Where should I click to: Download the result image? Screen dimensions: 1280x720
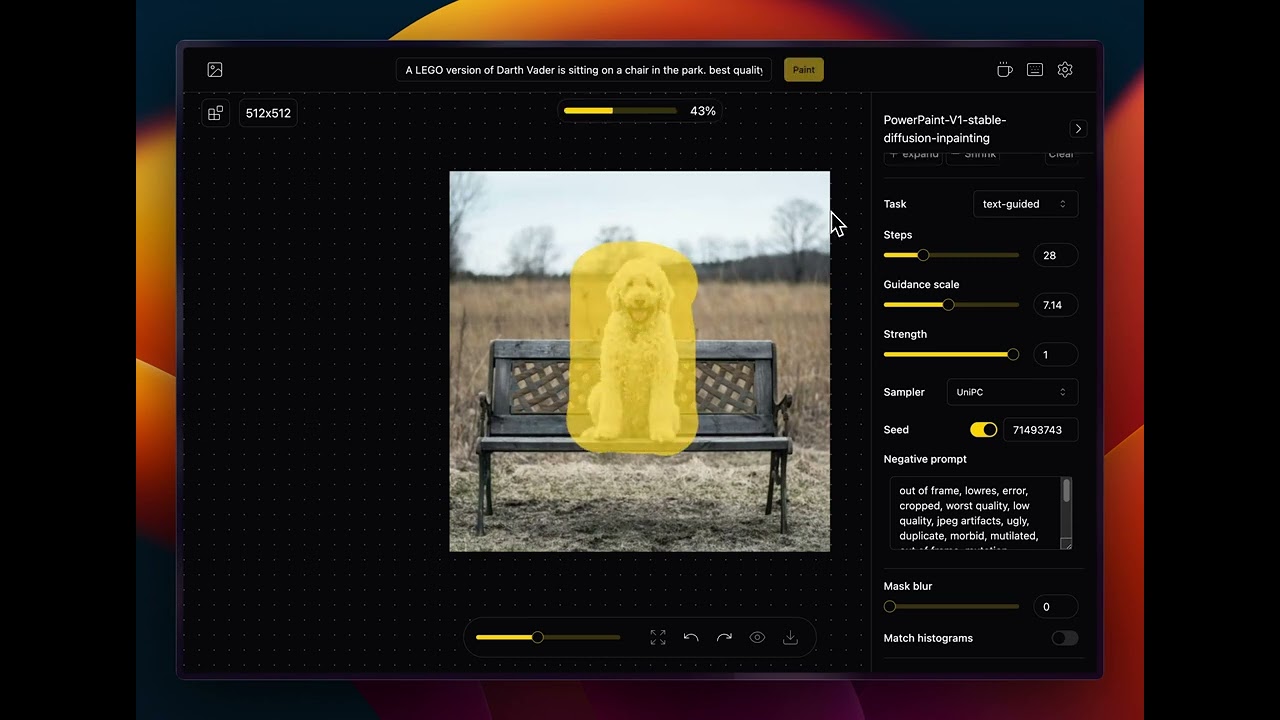point(790,637)
